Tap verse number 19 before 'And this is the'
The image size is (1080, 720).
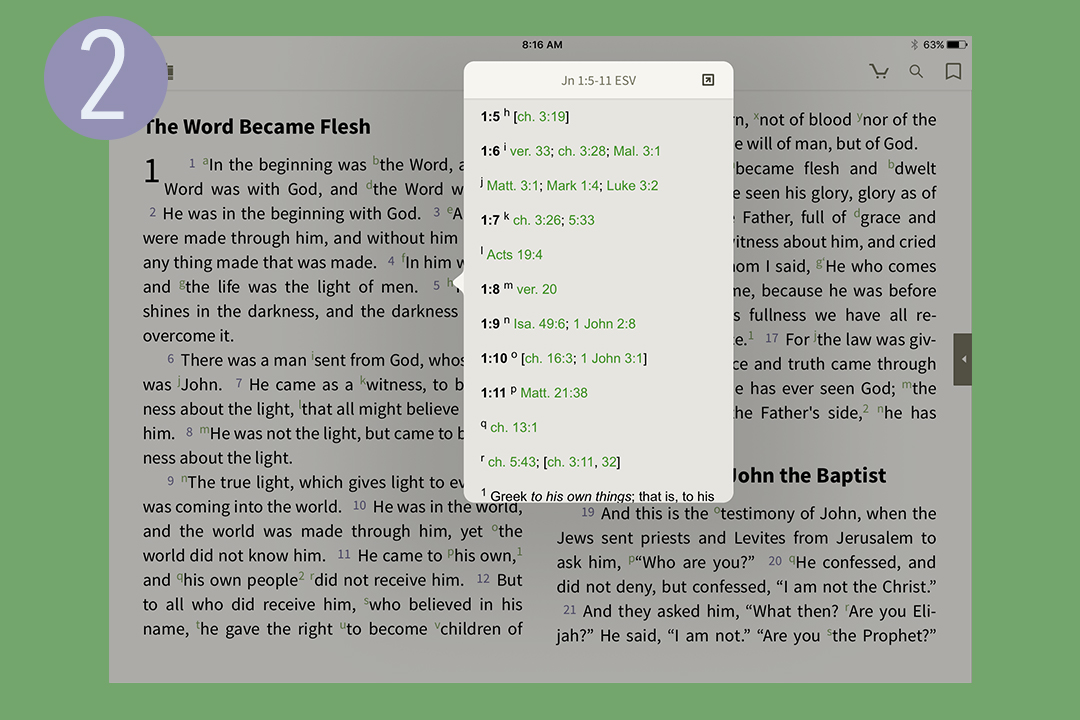(588, 512)
